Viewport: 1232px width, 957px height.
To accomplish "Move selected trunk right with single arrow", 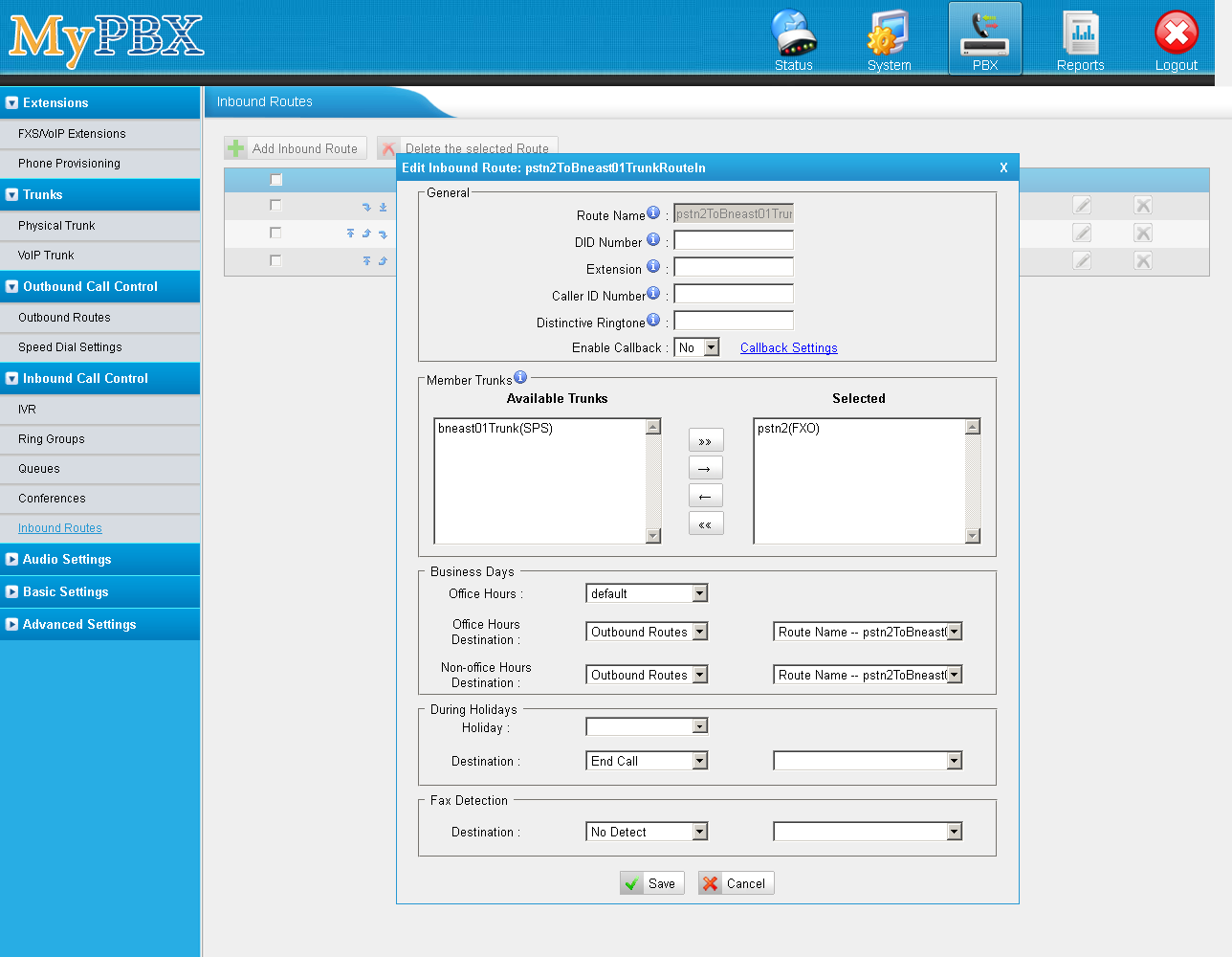I will tap(706, 468).
